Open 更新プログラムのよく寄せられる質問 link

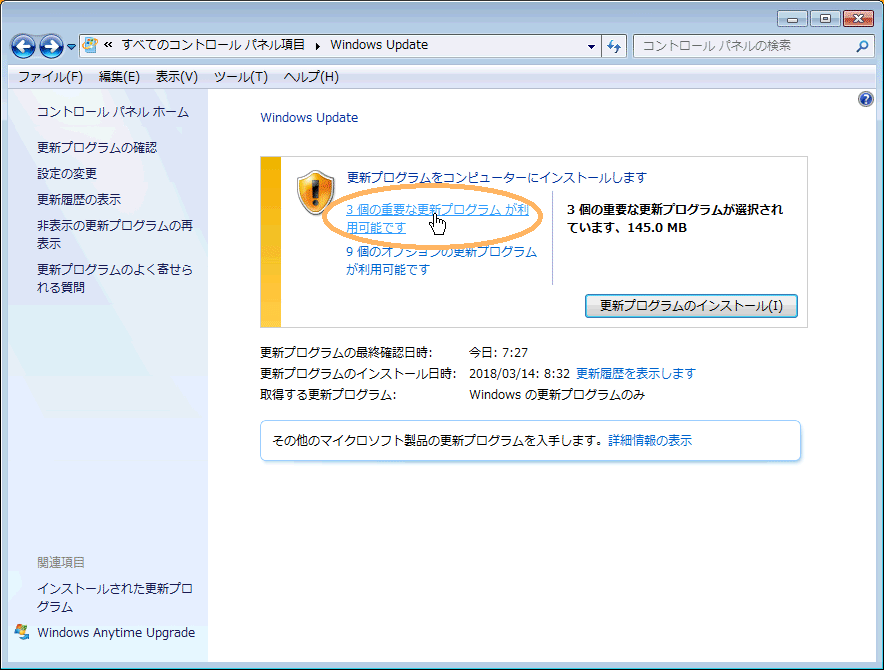[x=115, y=279]
